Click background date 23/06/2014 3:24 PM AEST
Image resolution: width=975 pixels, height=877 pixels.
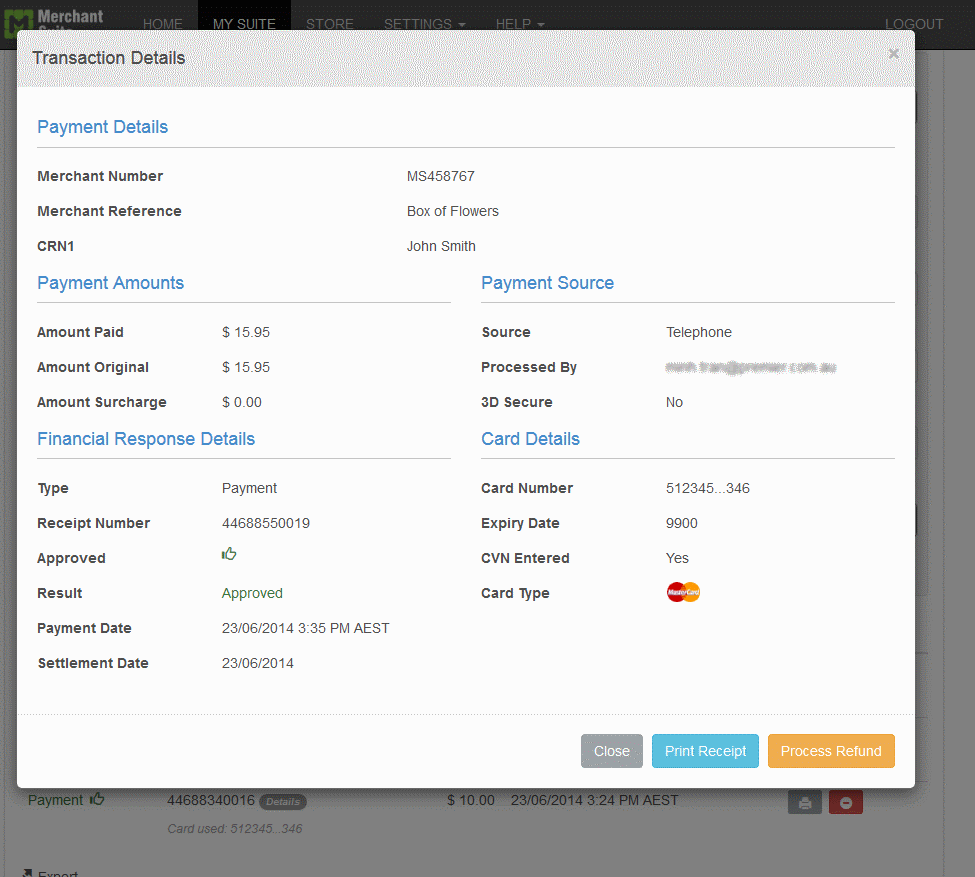tap(594, 800)
